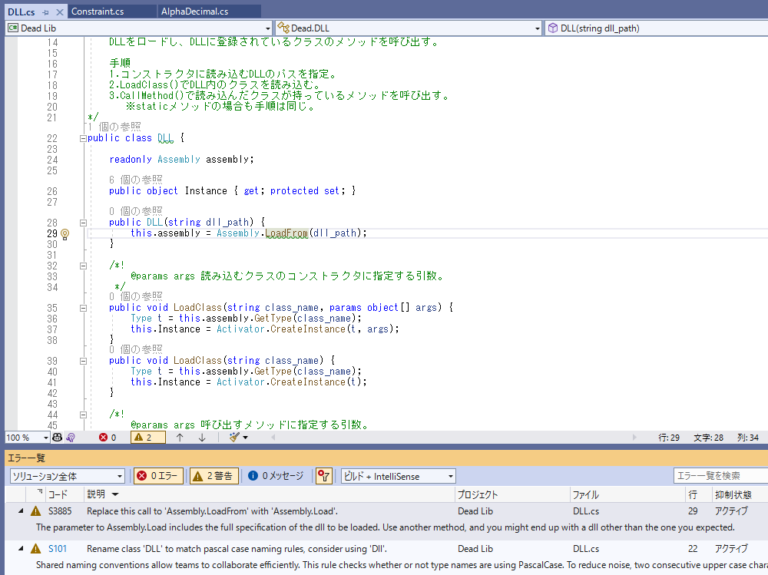Collapse the LoadClass overload at line 39
The width and height of the screenshot is (768, 575).
click(x=83, y=361)
